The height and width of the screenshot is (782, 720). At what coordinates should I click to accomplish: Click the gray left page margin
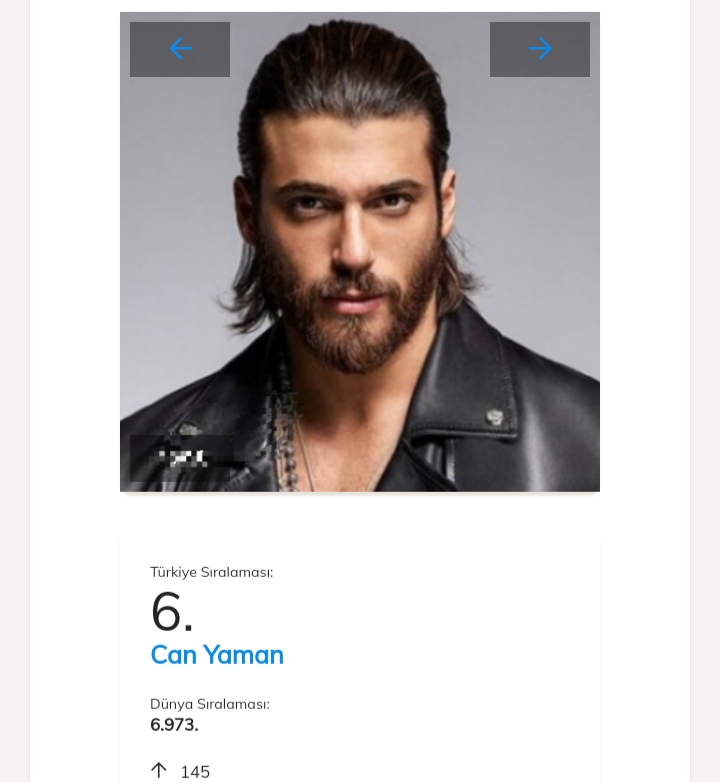(x=14, y=400)
